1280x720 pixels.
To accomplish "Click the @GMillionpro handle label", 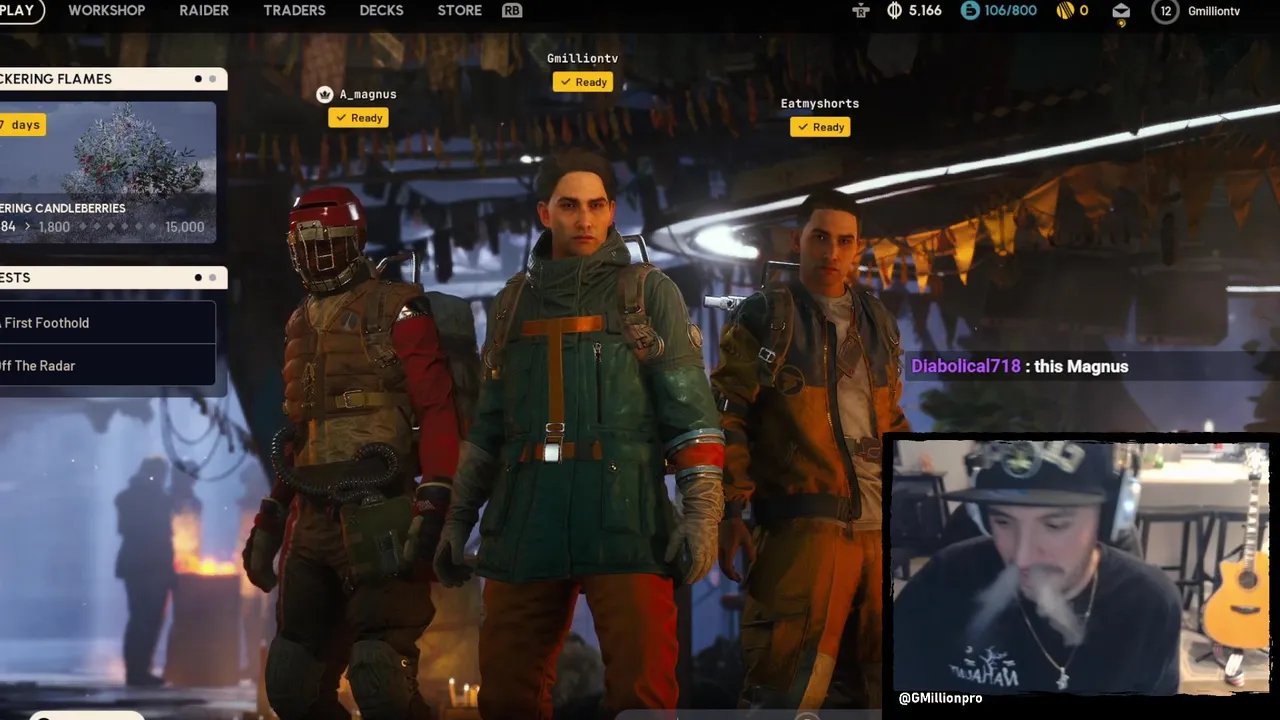I will pos(940,698).
